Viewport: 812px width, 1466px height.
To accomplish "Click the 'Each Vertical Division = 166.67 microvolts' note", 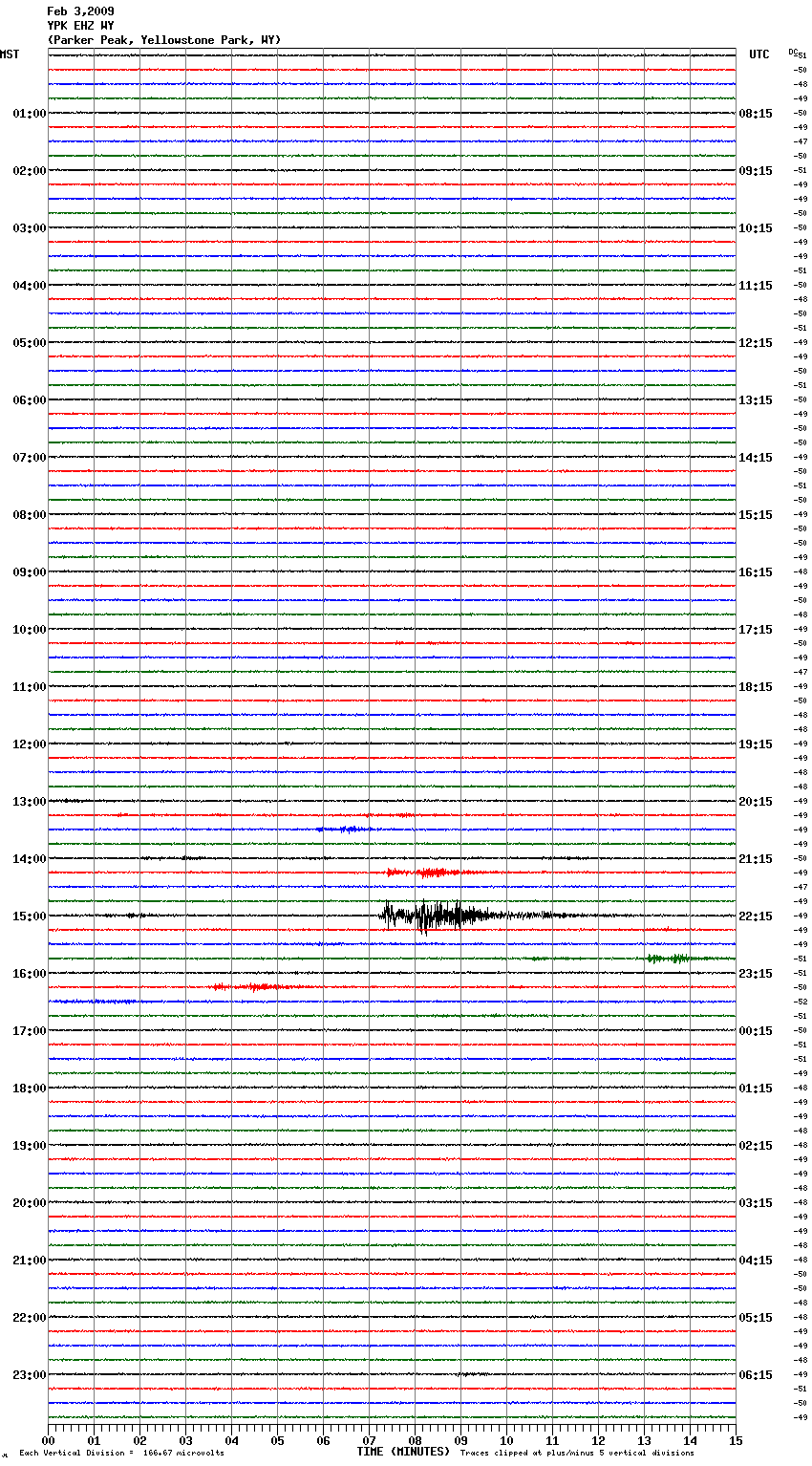I will tap(121, 1454).
